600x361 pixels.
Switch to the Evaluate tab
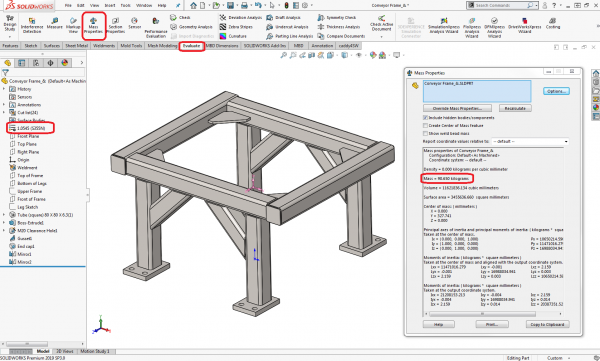(191, 46)
